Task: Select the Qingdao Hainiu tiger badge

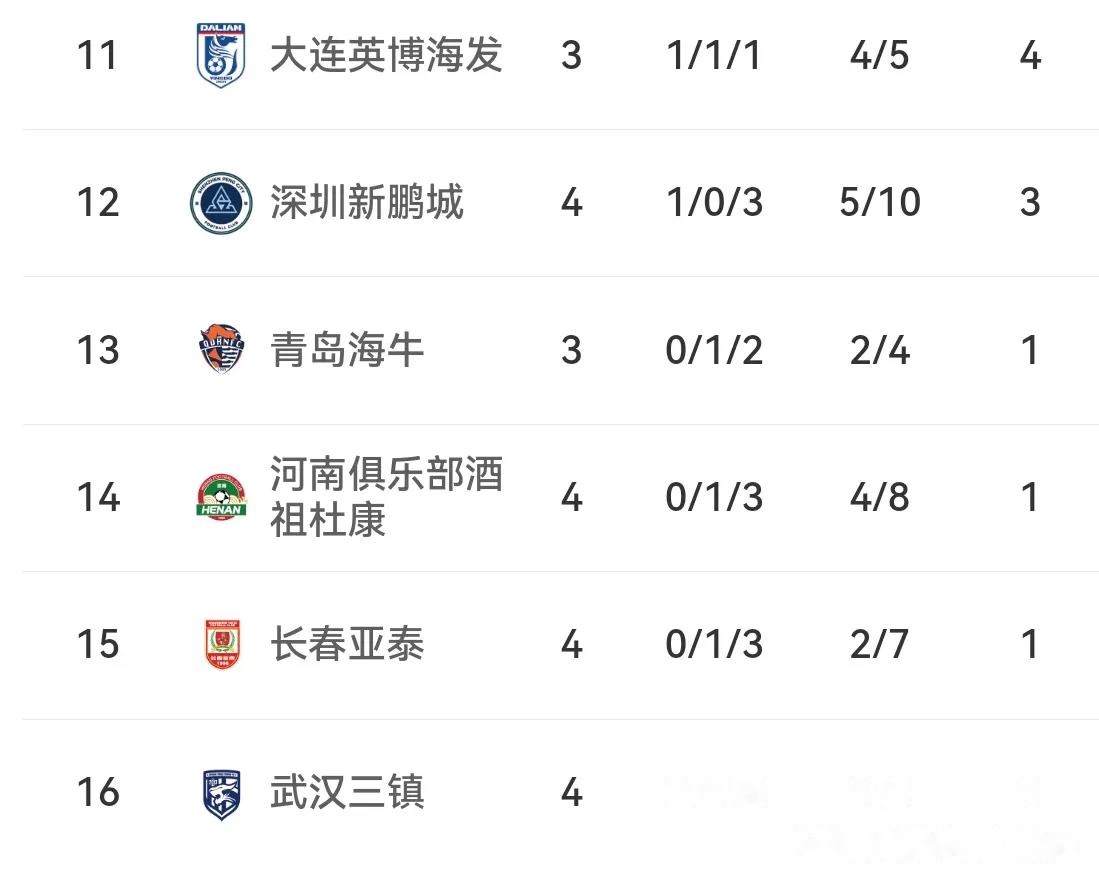Action: pos(220,350)
